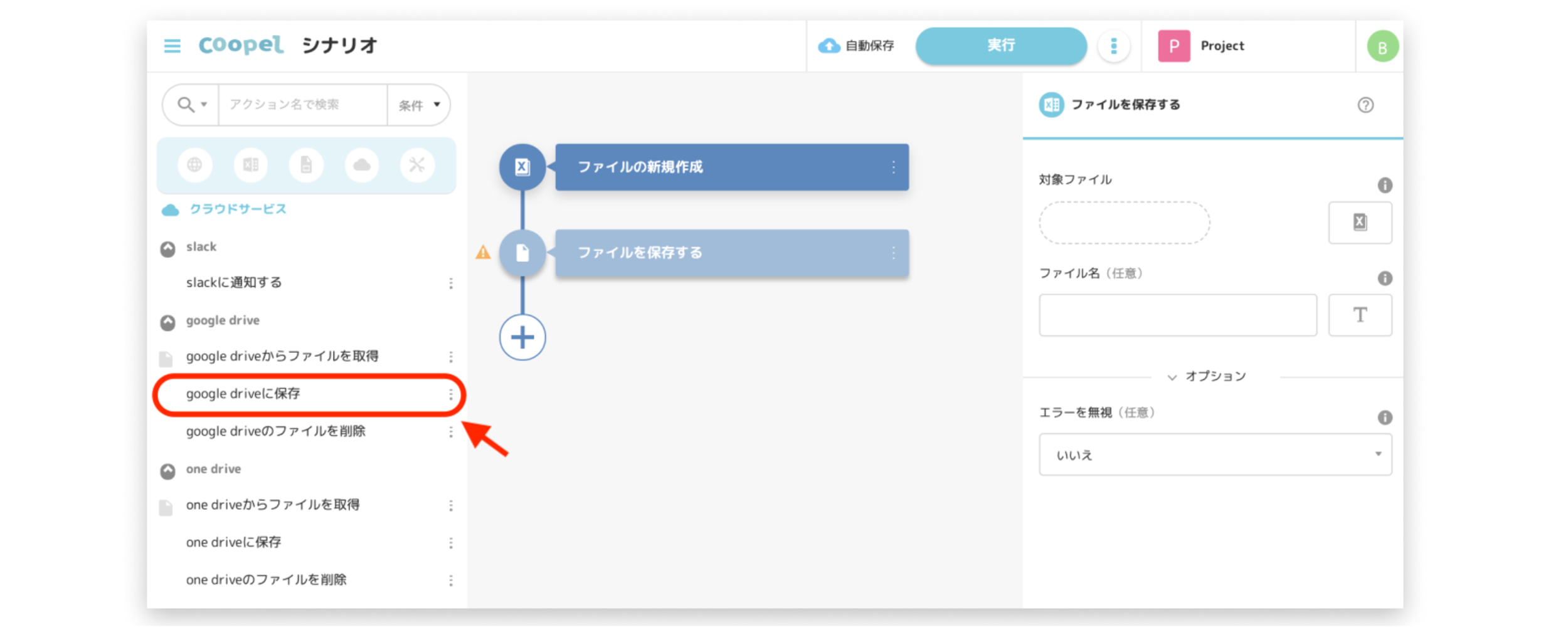Click the 対象ファイル drop area
Image resolution: width=1568 pixels, height=627 pixels.
pos(1124,223)
